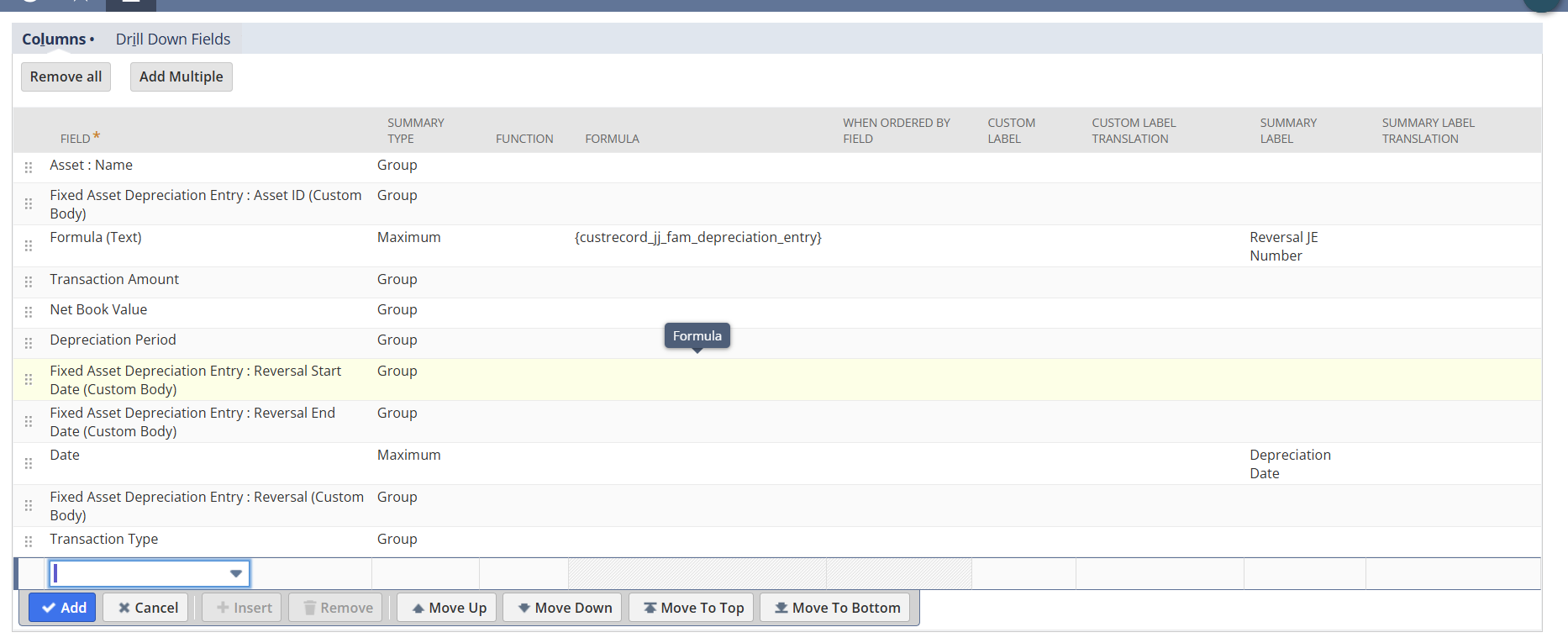The width and height of the screenshot is (1568, 643).
Task: Click drag handle for Reversal Start Date row
Action: click(29, 379)
